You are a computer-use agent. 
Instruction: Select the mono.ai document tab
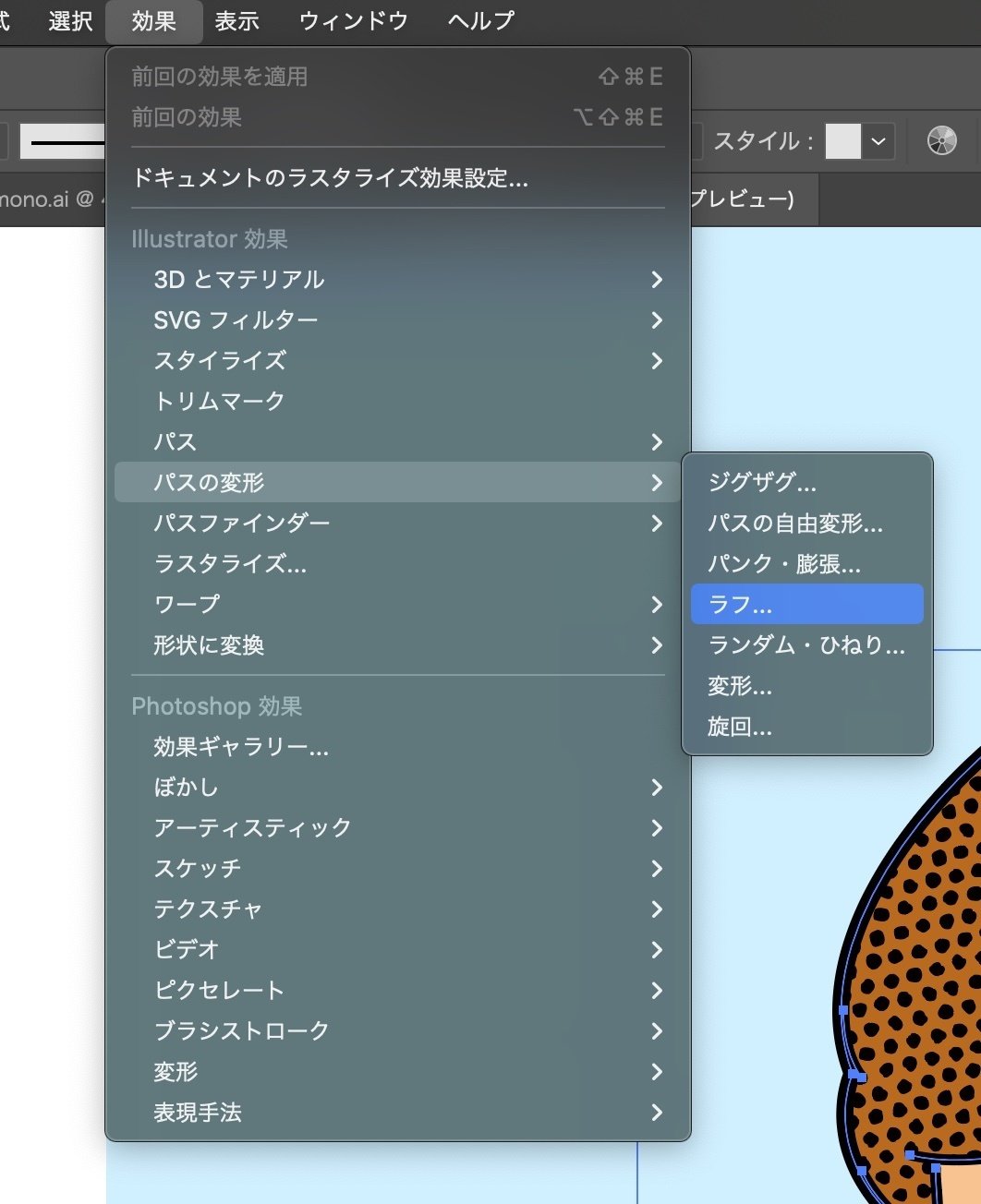(51, 199)
